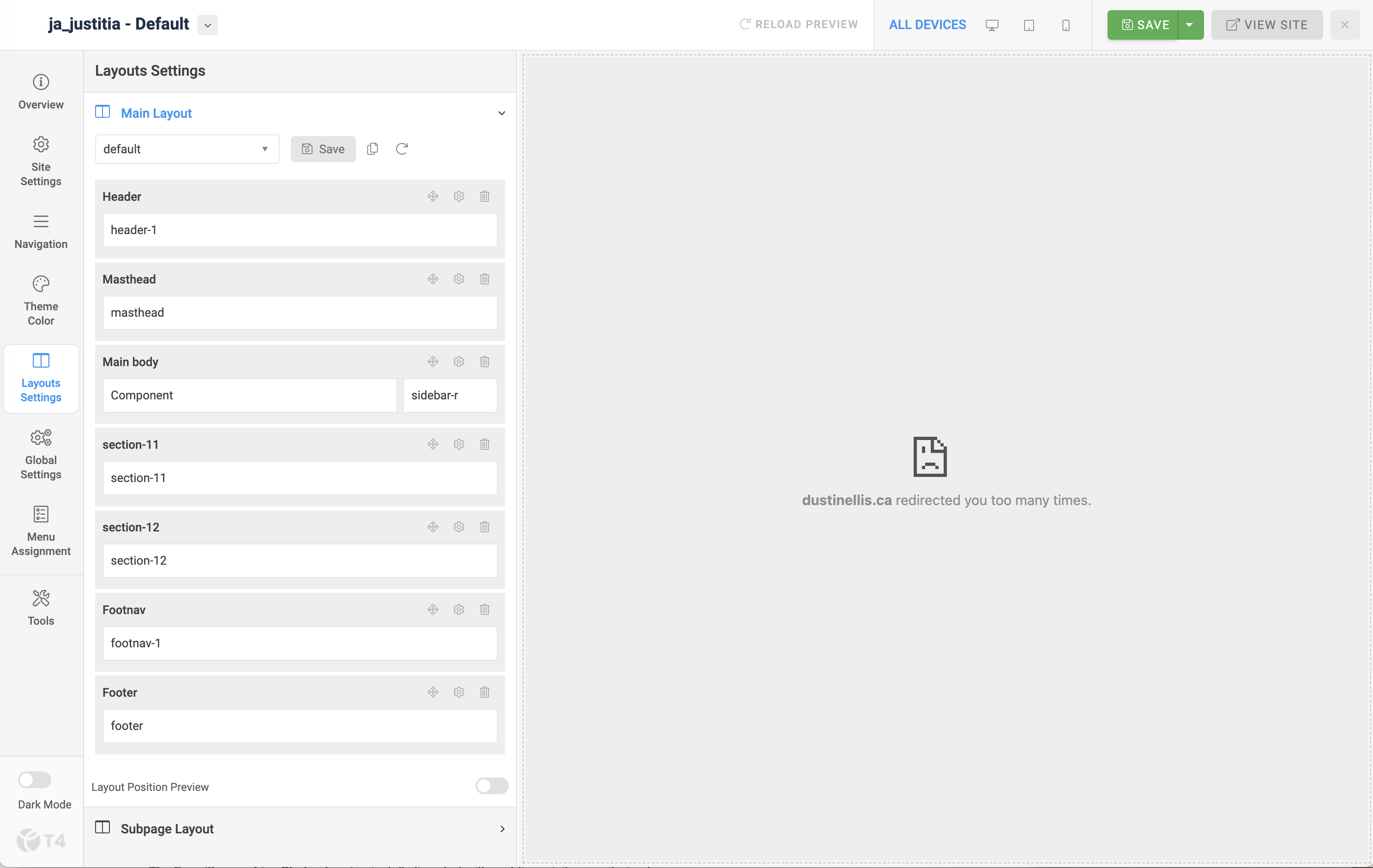Screen dimensions: 1373x868
Task: Delete the Footer section with trash icon
Action: point(484,692)
